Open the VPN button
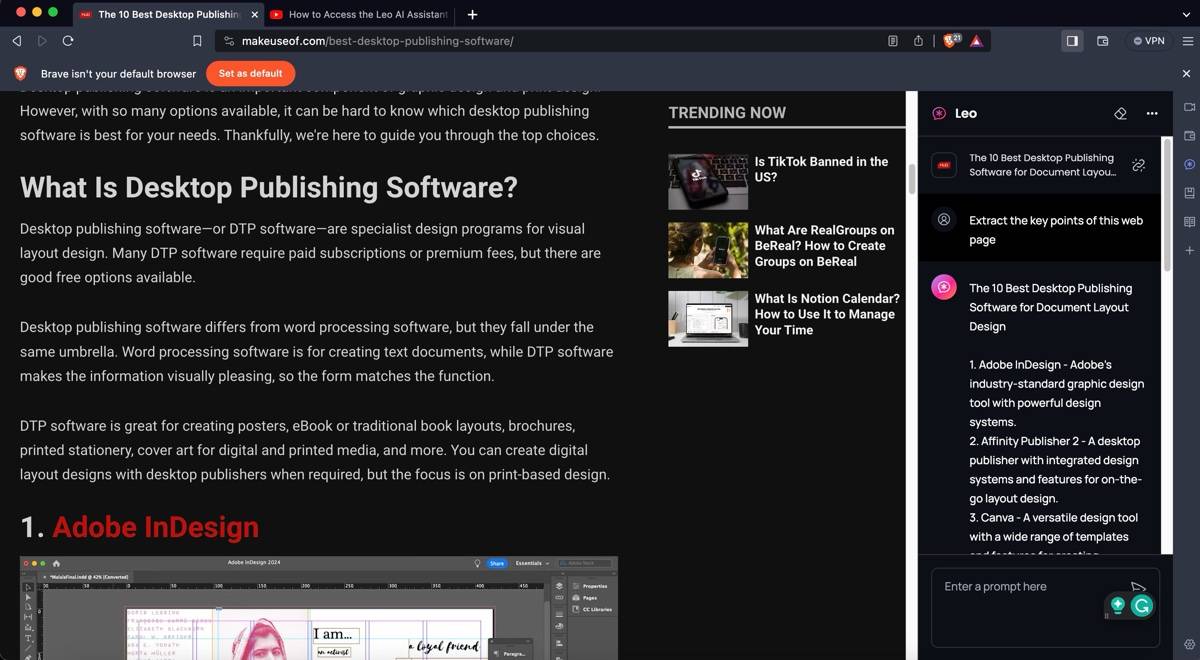This screenshot has height=660, width=1200. [x=1148, y=41]
